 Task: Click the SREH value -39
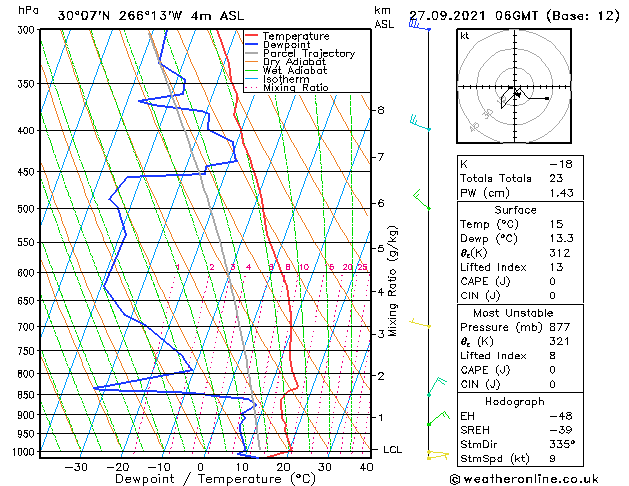pyautogui.click(x=561, y=430)
